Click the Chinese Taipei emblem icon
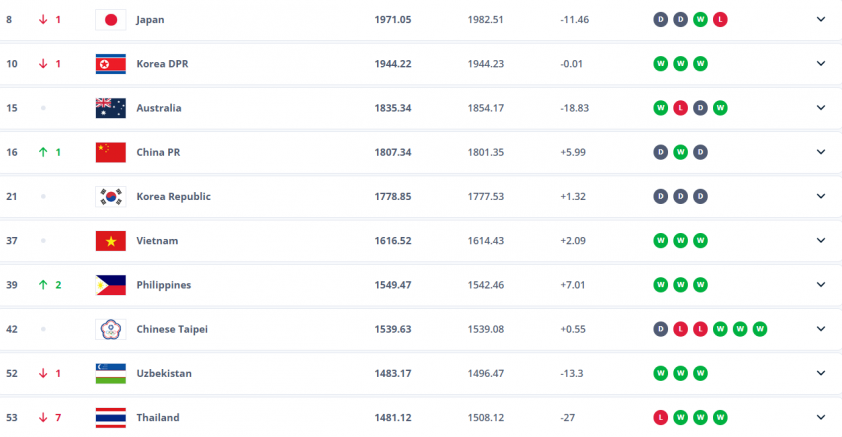 111,329
